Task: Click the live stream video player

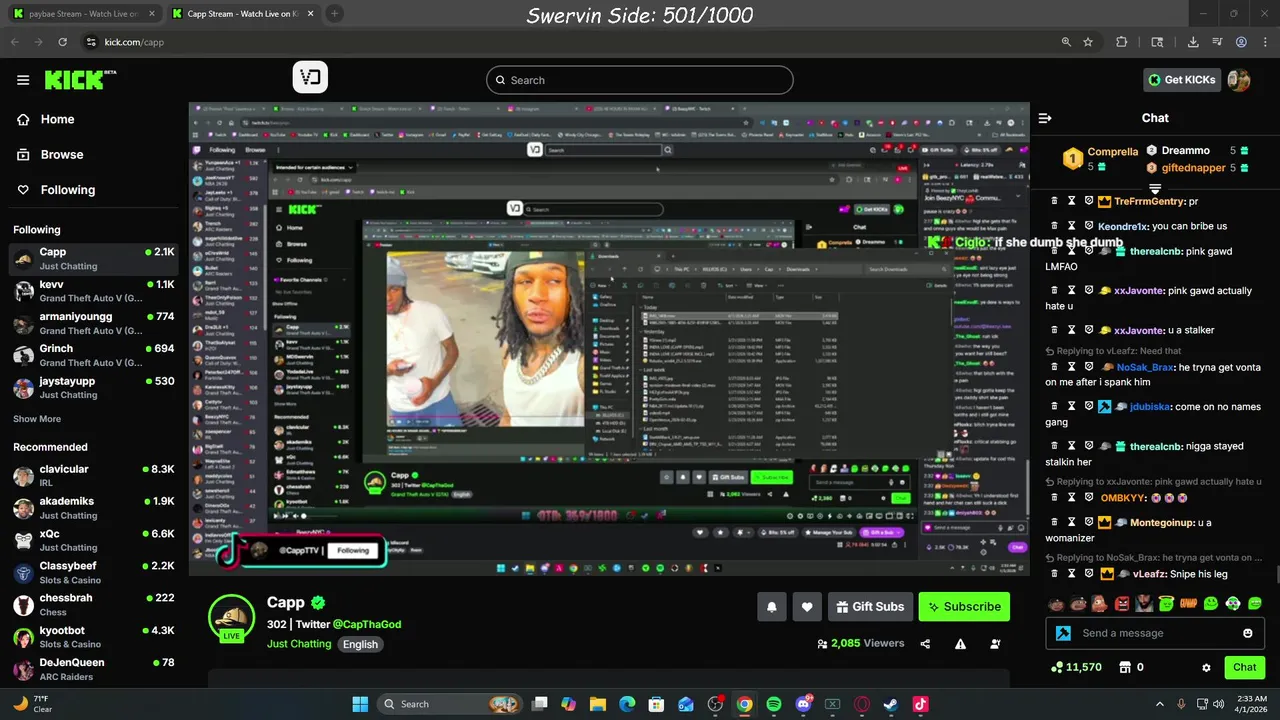Action: point(609,339)
